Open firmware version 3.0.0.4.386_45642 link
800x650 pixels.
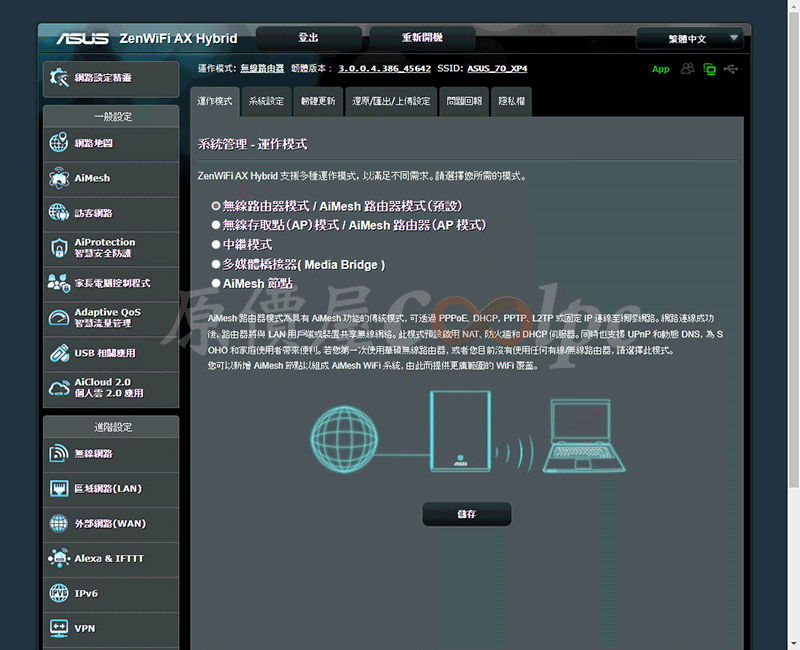click(x=385, y=68)
